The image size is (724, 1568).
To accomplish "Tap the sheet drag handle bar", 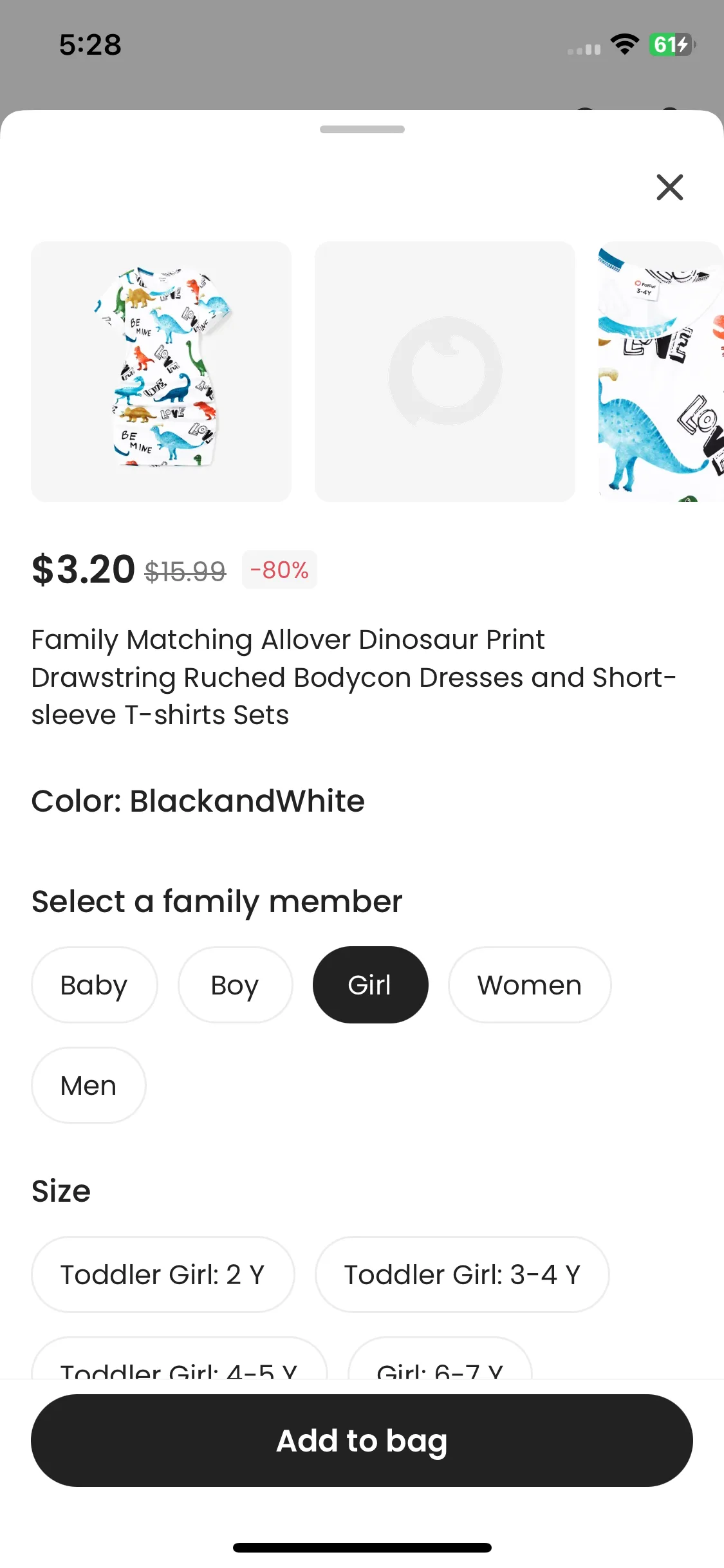I will click(362, 129).
